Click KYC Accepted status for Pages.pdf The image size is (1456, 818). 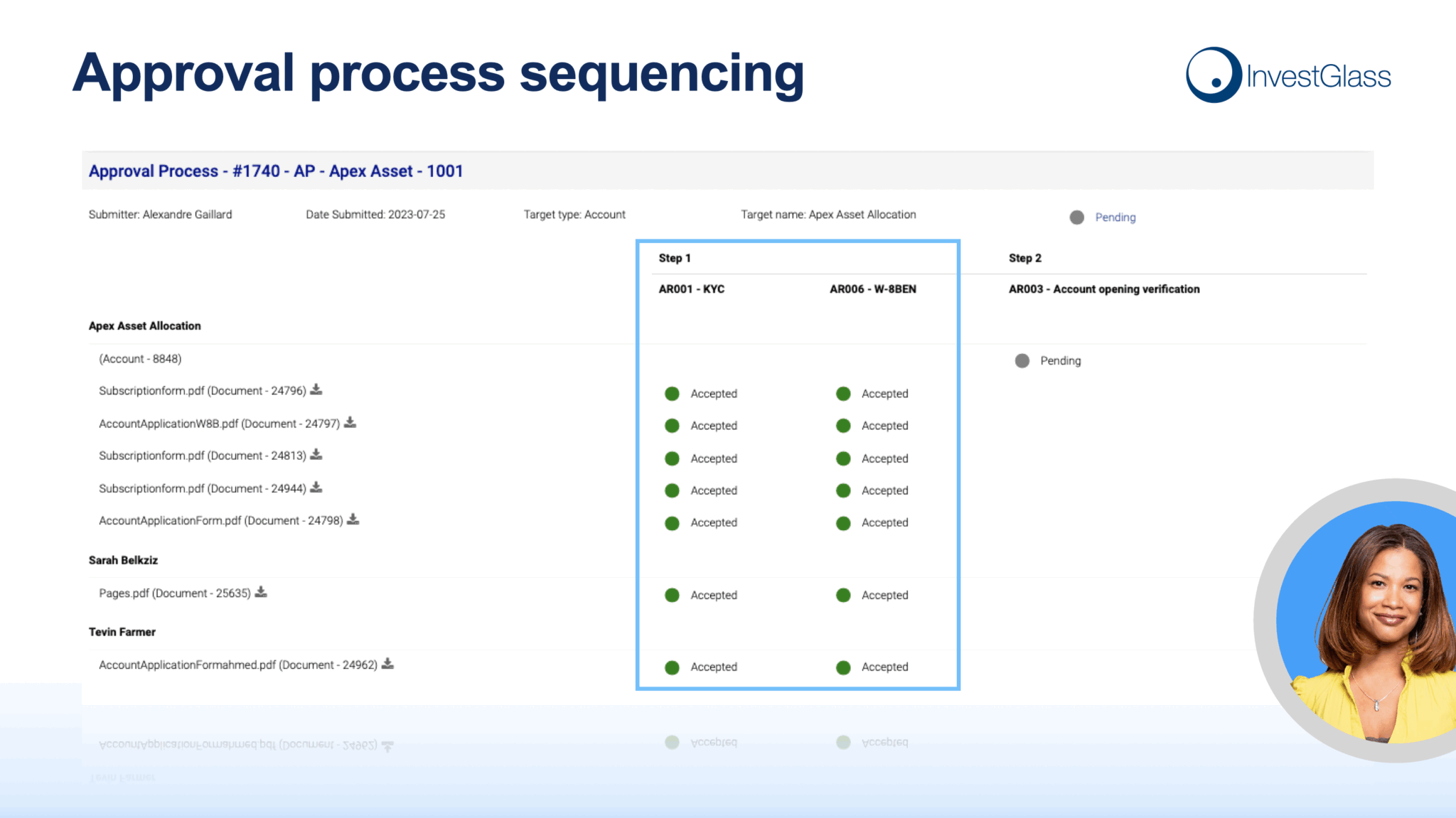(x=701, y=595)
